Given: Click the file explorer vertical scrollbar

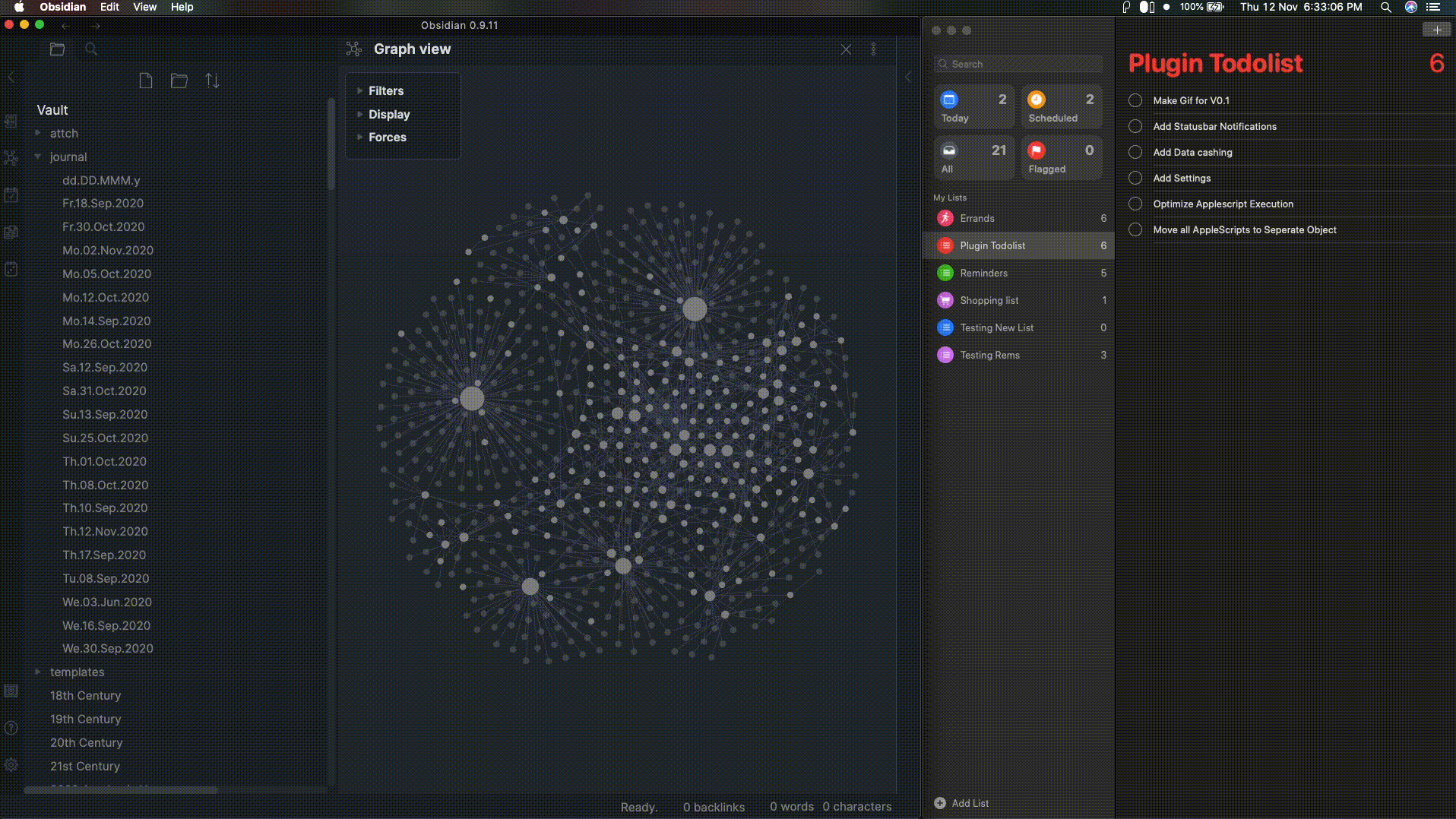Looking at the screenshot, I should (331, 144).
